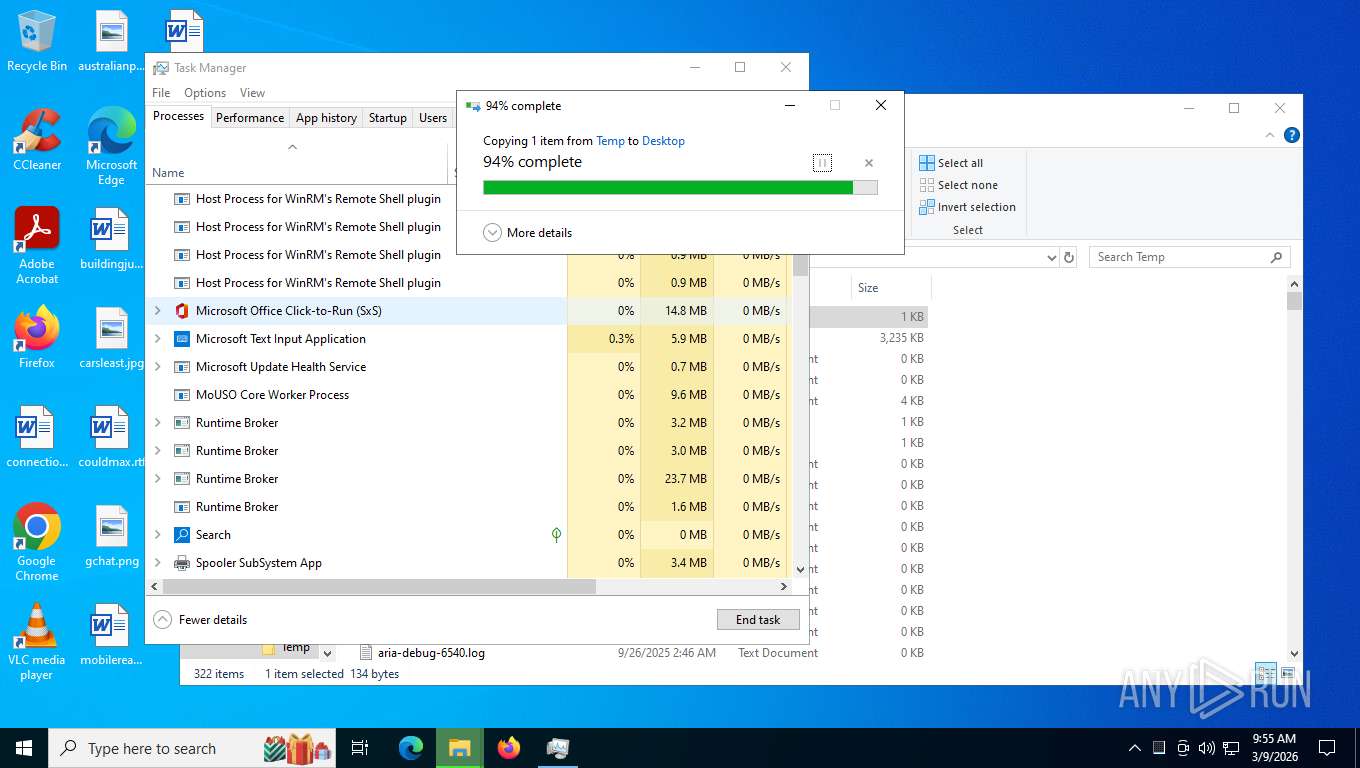Viewport: 1360px width, 768px height.
Task: Open the volume control in system tray
Action: 1206,748
